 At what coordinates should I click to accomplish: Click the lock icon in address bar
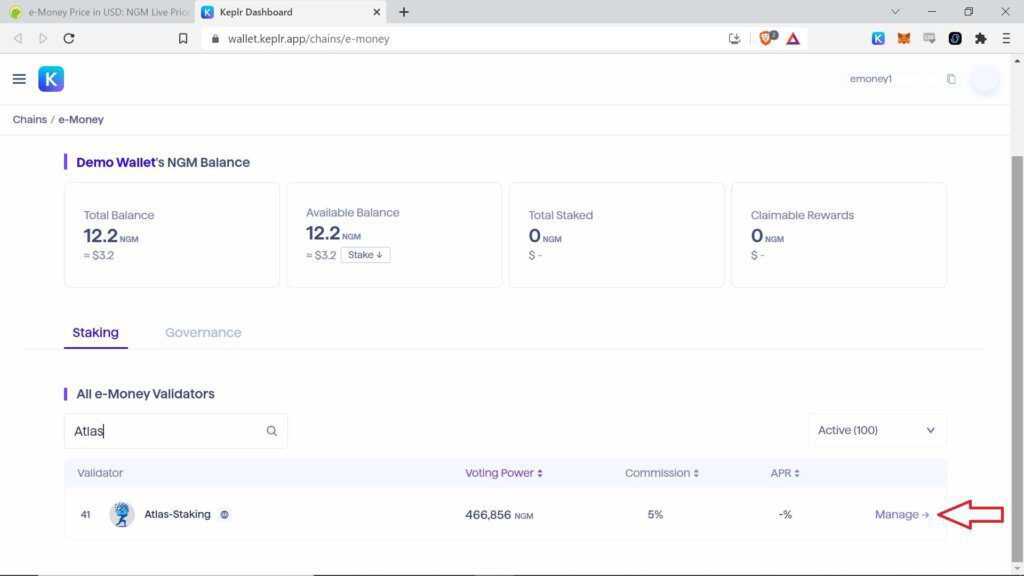point(215,39)
